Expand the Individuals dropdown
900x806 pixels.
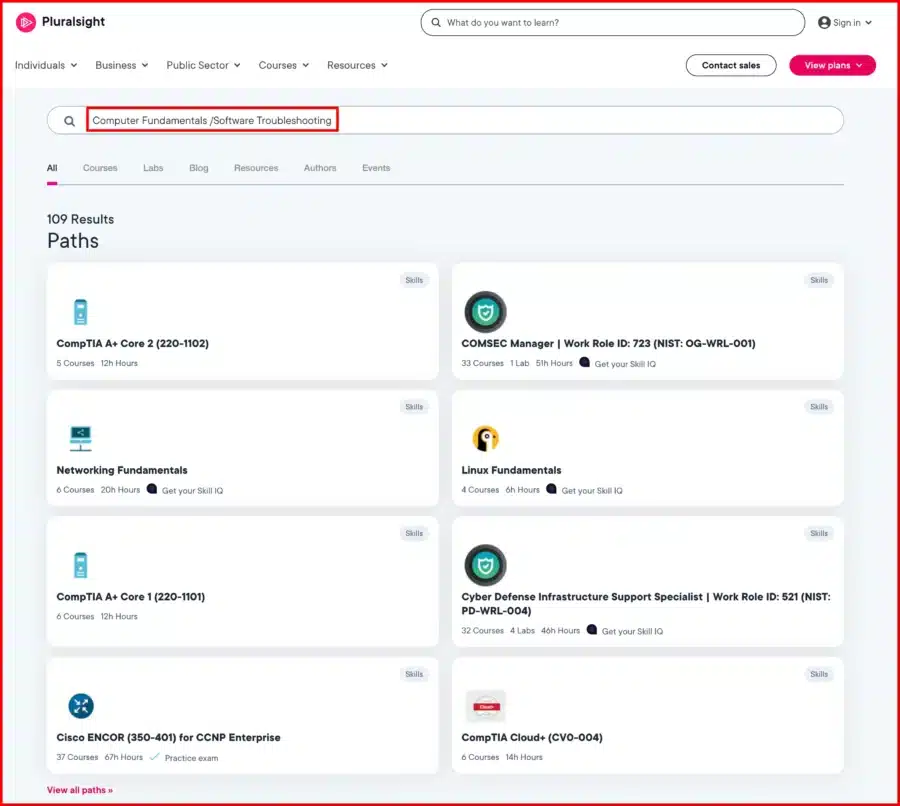(45, 64)
